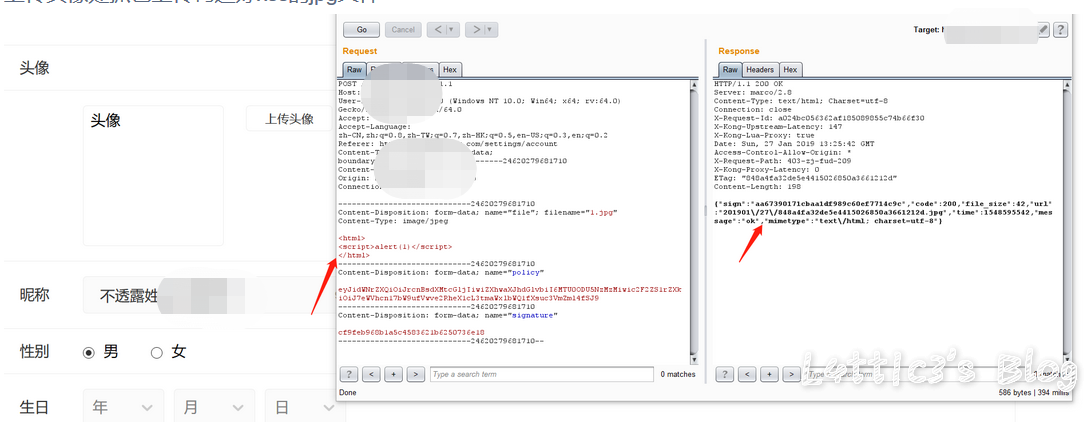Click the request pane vertical scrollbar

point(693,222)
